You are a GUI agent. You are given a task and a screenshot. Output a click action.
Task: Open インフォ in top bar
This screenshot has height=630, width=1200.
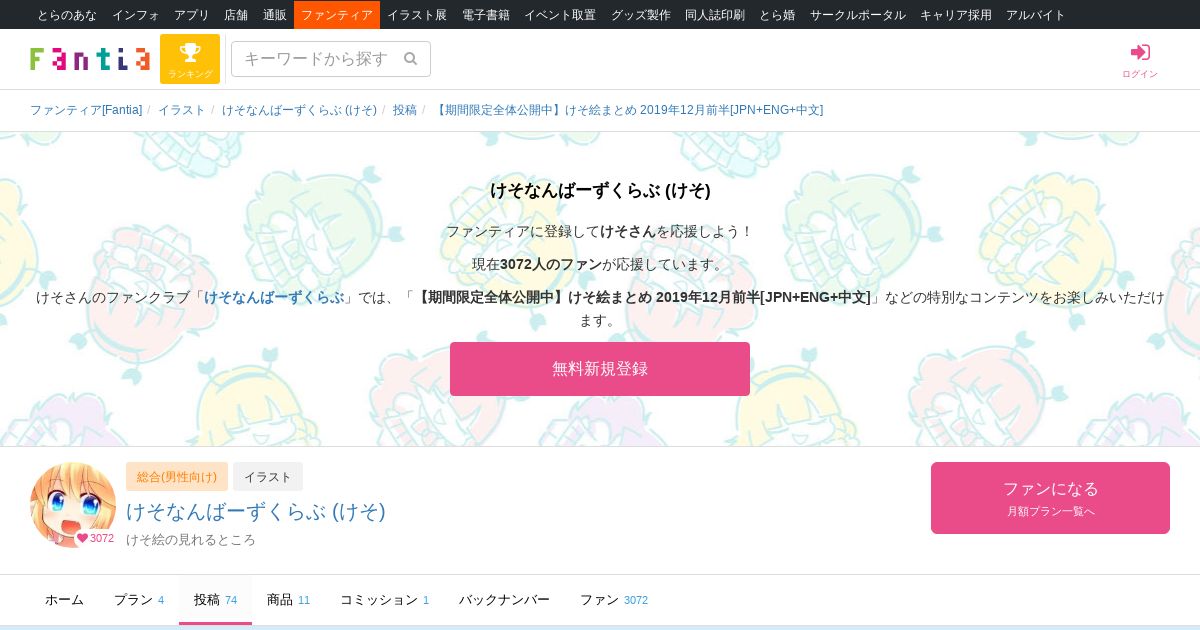tap(135, 15)
